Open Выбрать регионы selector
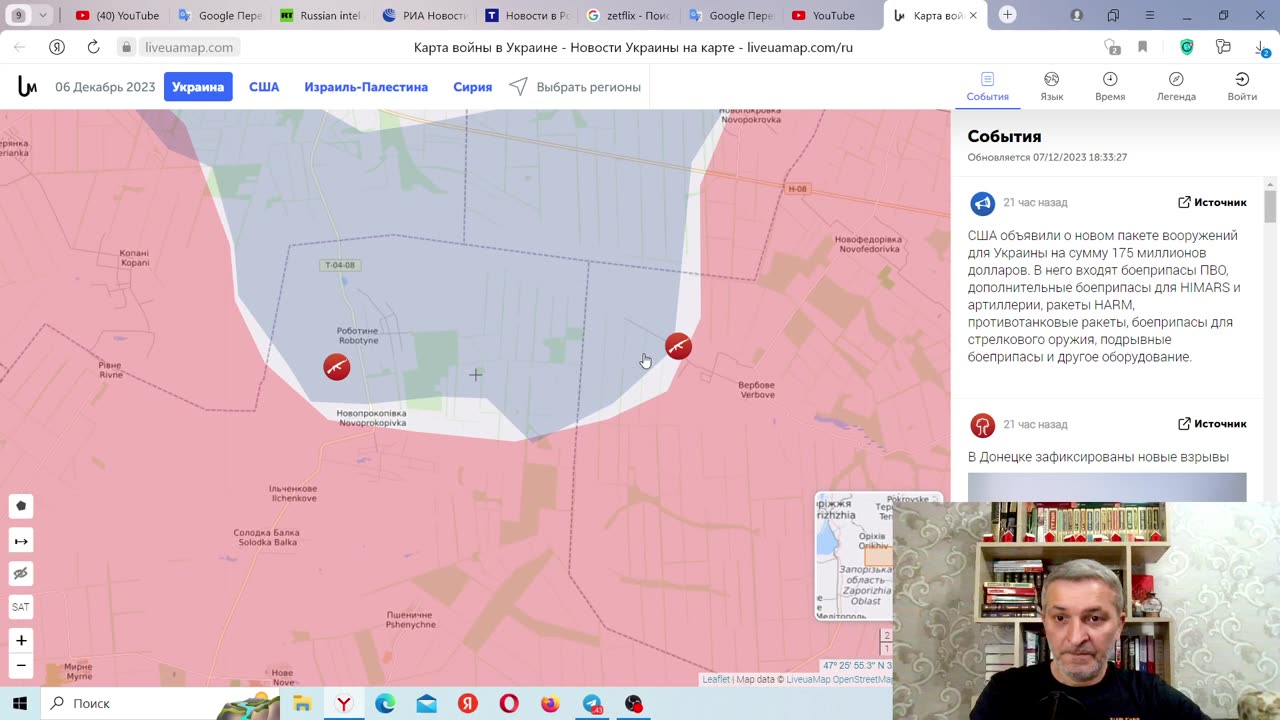Viewport: 1280px width, 720px height. pyautogui.click(x=576, y=87)
